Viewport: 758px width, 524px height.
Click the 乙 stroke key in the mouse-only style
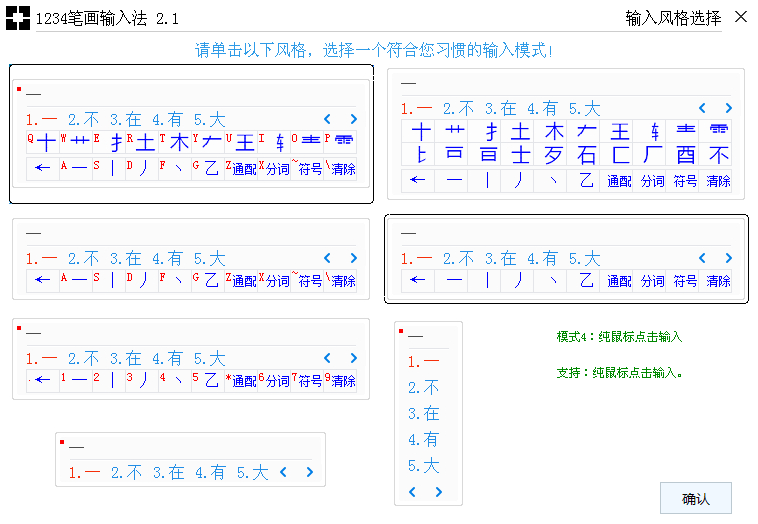(587, 281)
